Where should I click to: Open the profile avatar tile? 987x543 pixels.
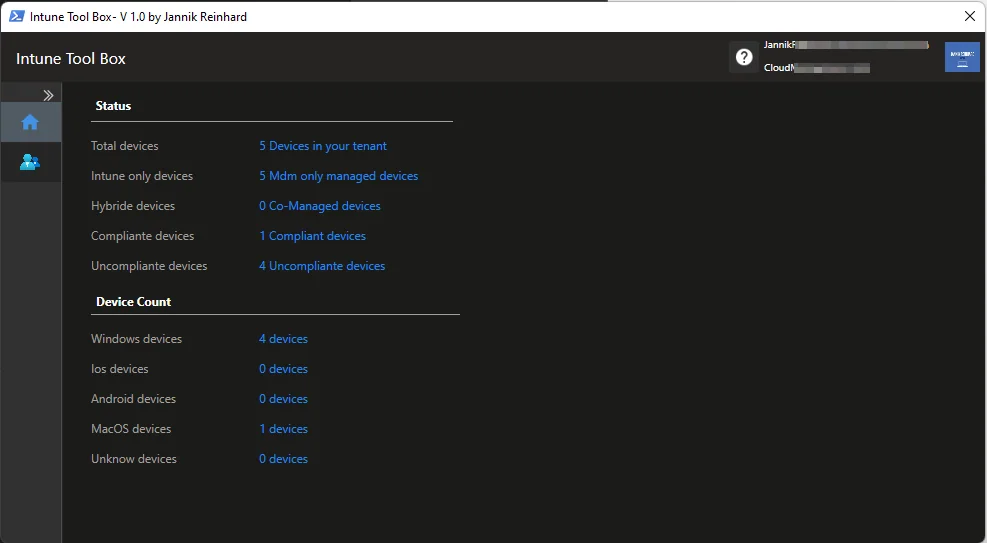tap(962, 57)
